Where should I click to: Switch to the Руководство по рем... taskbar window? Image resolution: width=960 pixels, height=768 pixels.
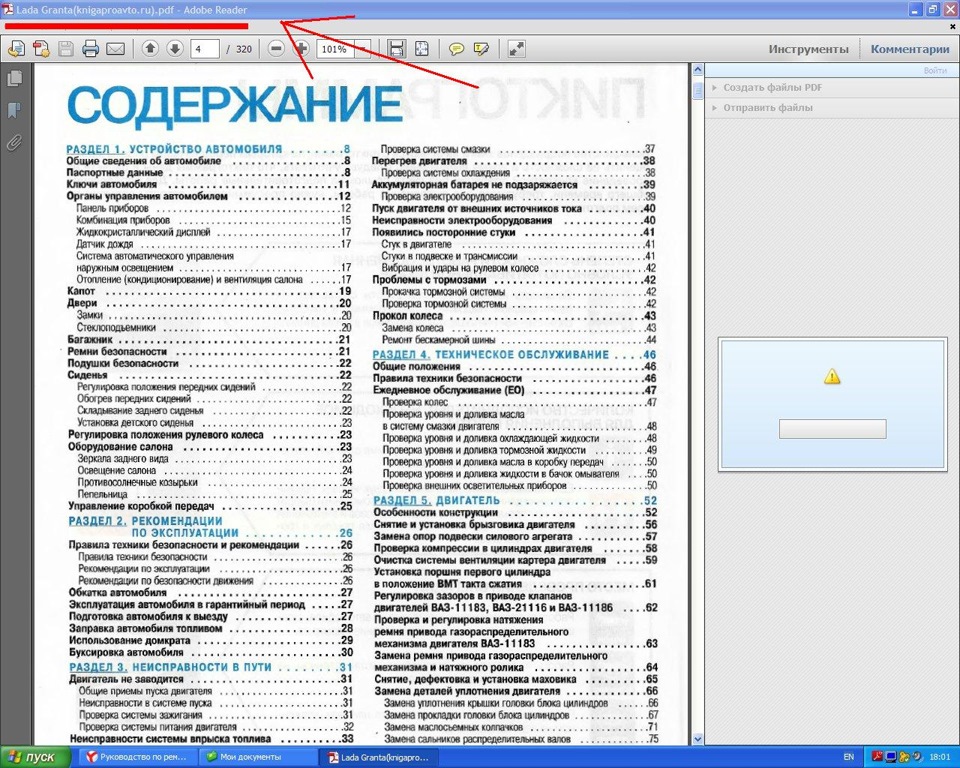pos(137,757)
